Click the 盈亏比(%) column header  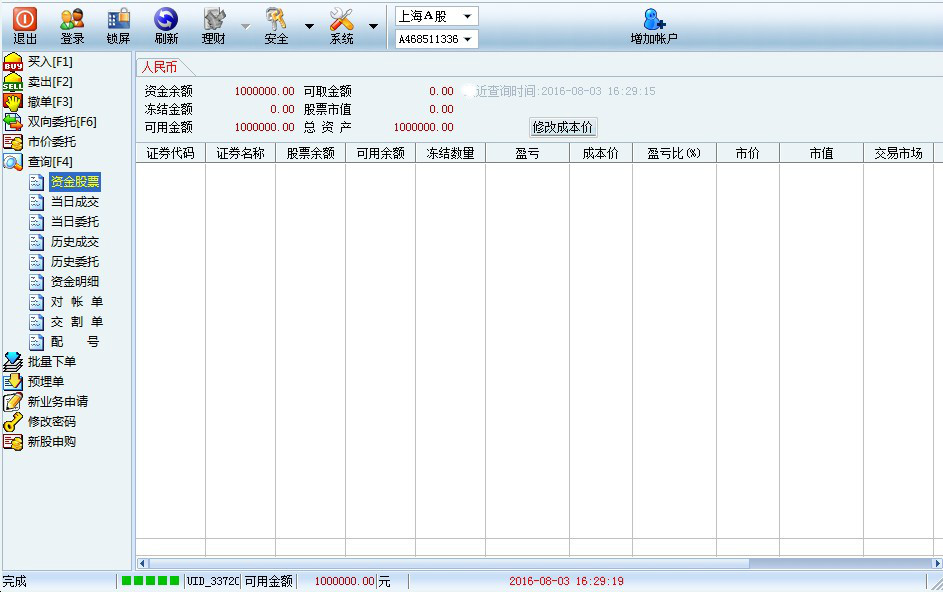point(674,153)
